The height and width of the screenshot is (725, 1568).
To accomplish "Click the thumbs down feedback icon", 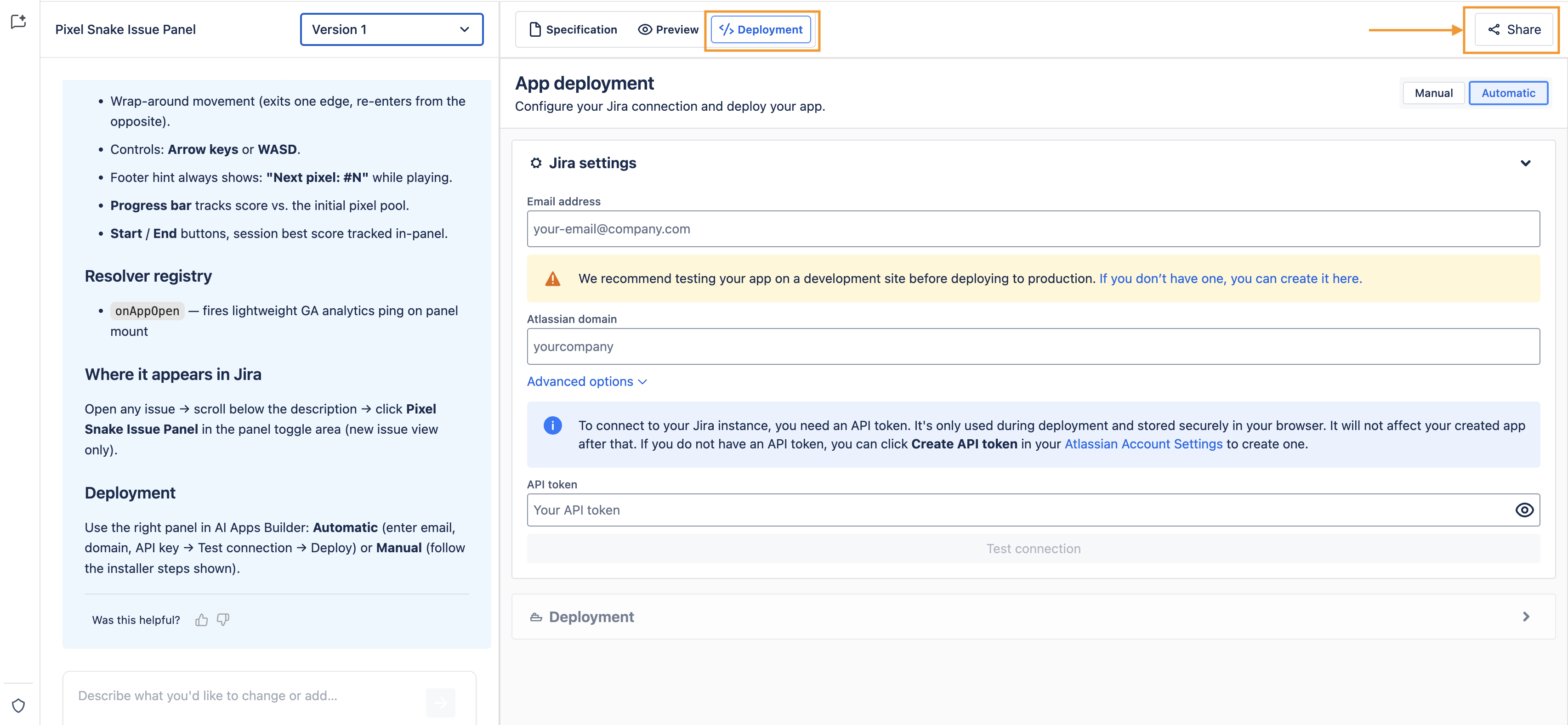I will 223,620.
